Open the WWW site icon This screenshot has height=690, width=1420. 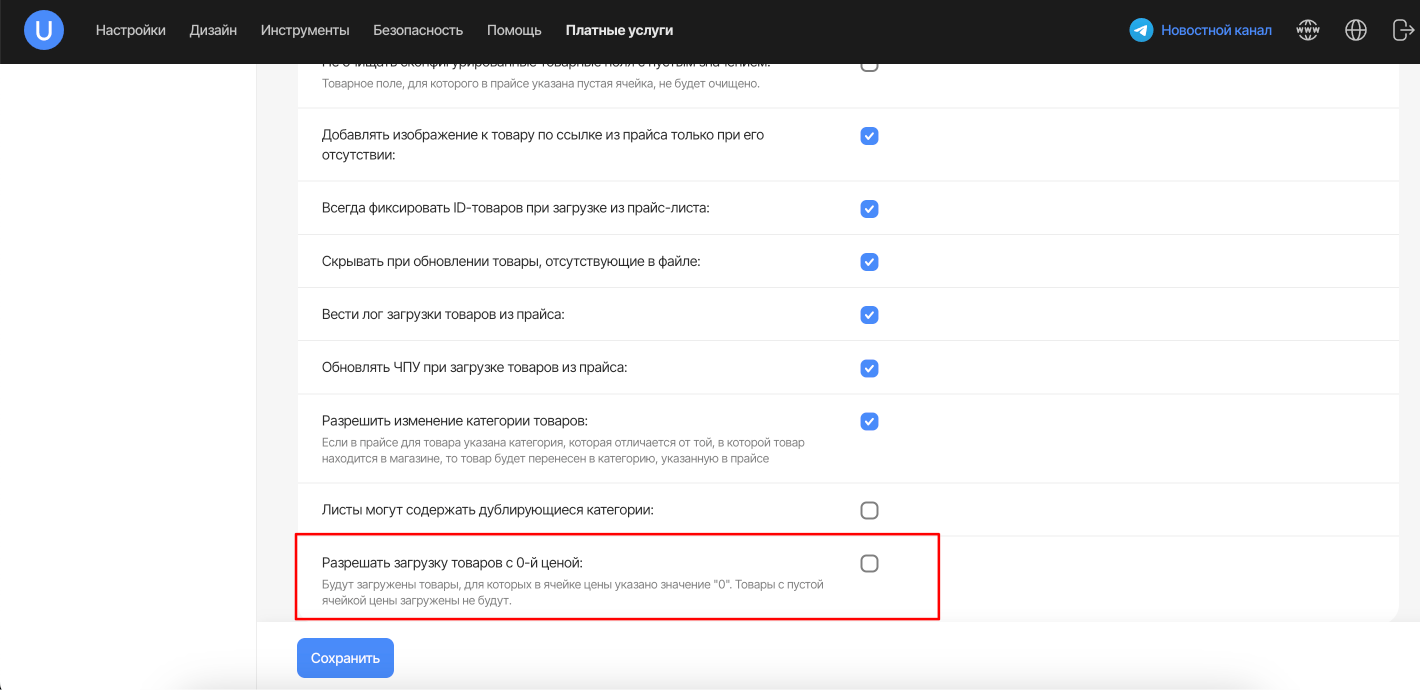click(1307, 31)
